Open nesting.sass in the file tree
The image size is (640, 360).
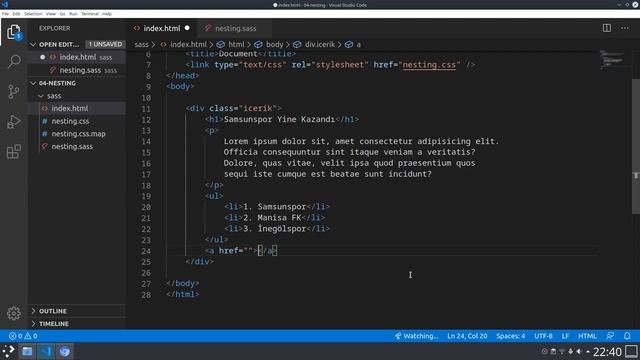(x=72, y=146)
